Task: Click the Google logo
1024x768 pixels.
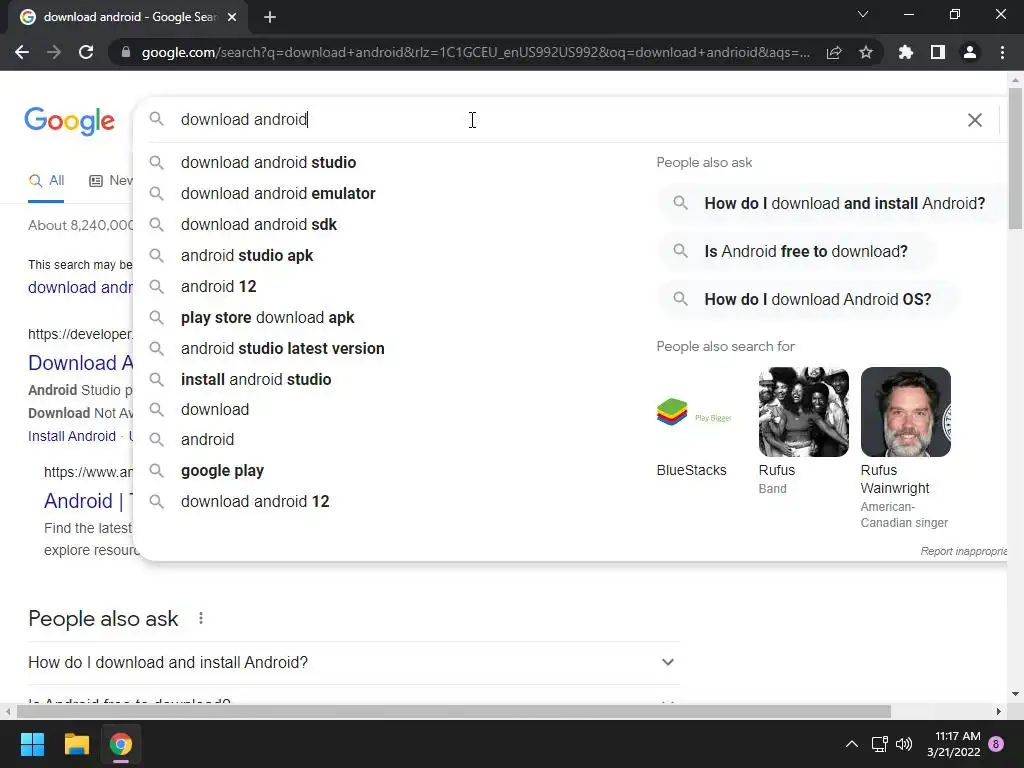Action: (69, 121)
